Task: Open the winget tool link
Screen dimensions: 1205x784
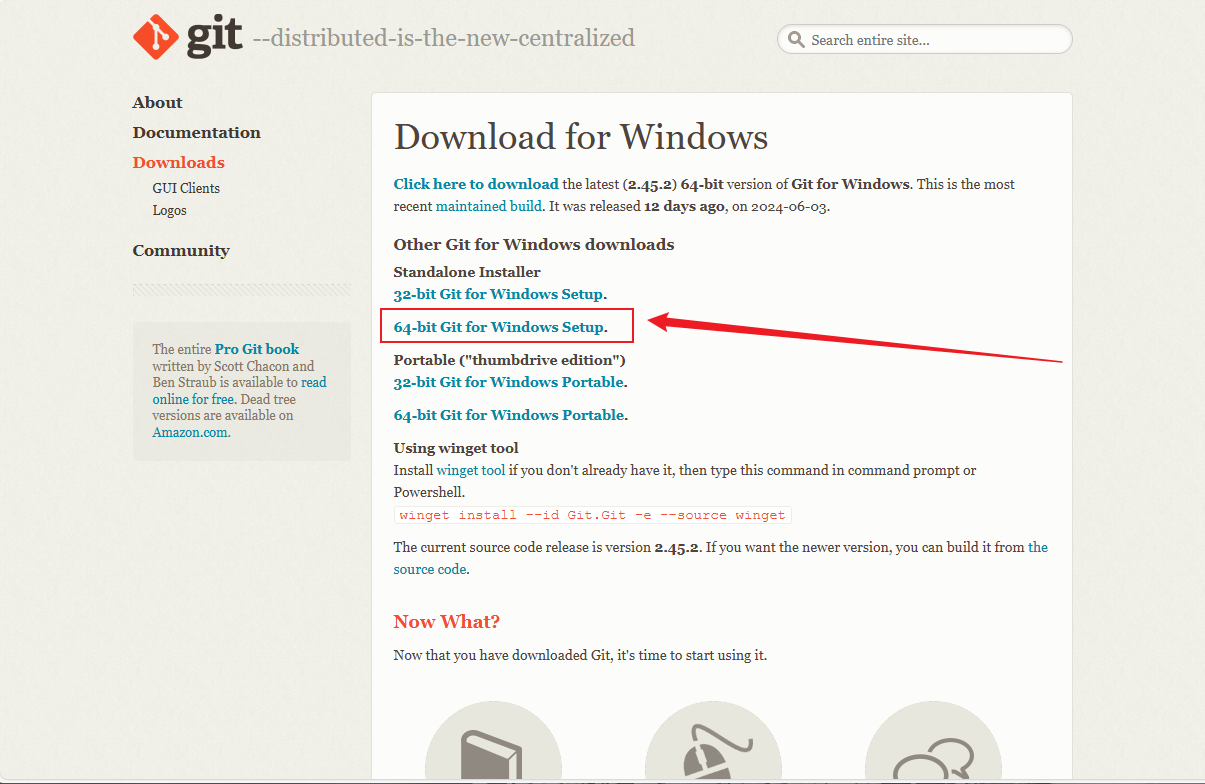Action: point(471,470)
